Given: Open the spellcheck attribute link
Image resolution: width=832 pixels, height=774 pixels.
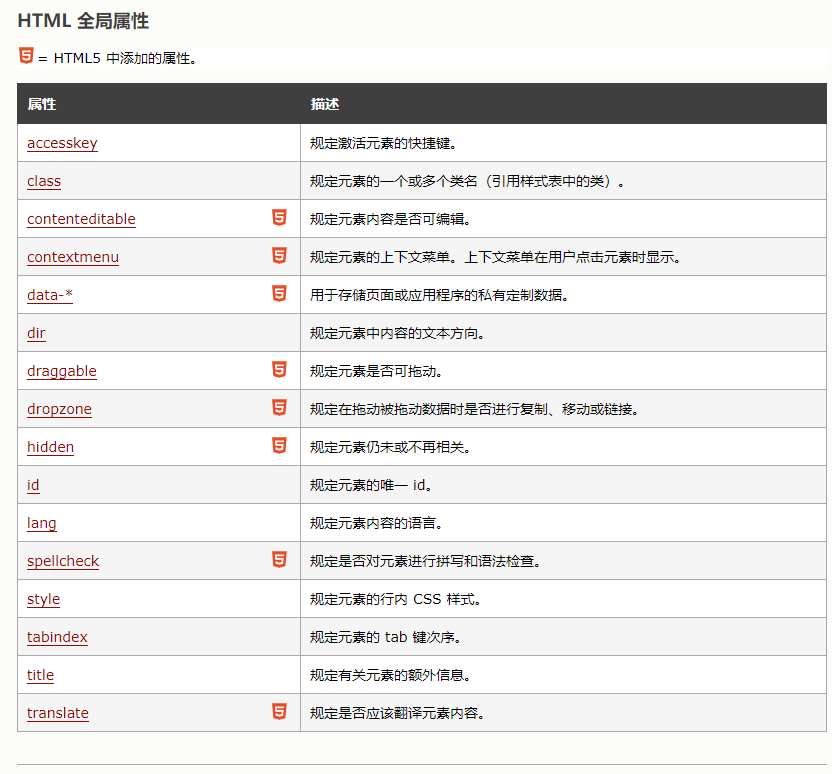Looking at the screenshot, I should coord(63,561).
